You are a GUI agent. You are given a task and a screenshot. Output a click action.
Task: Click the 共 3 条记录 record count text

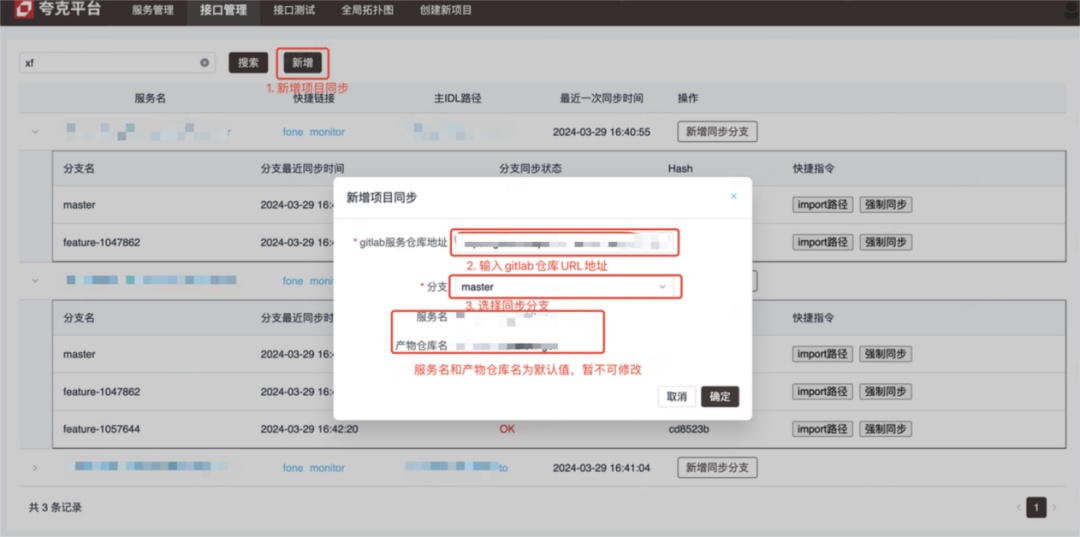coord(55,507)
